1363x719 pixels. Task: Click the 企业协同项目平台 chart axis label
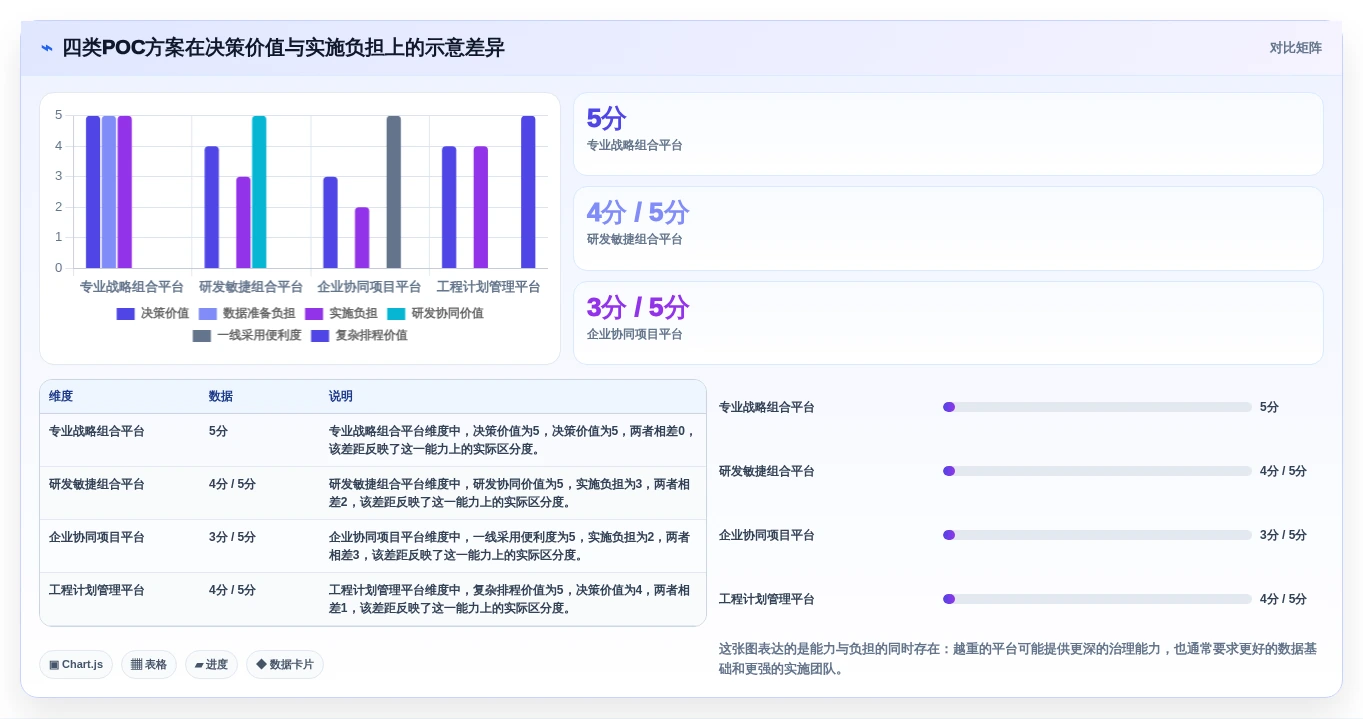click(x=370, y=287)
